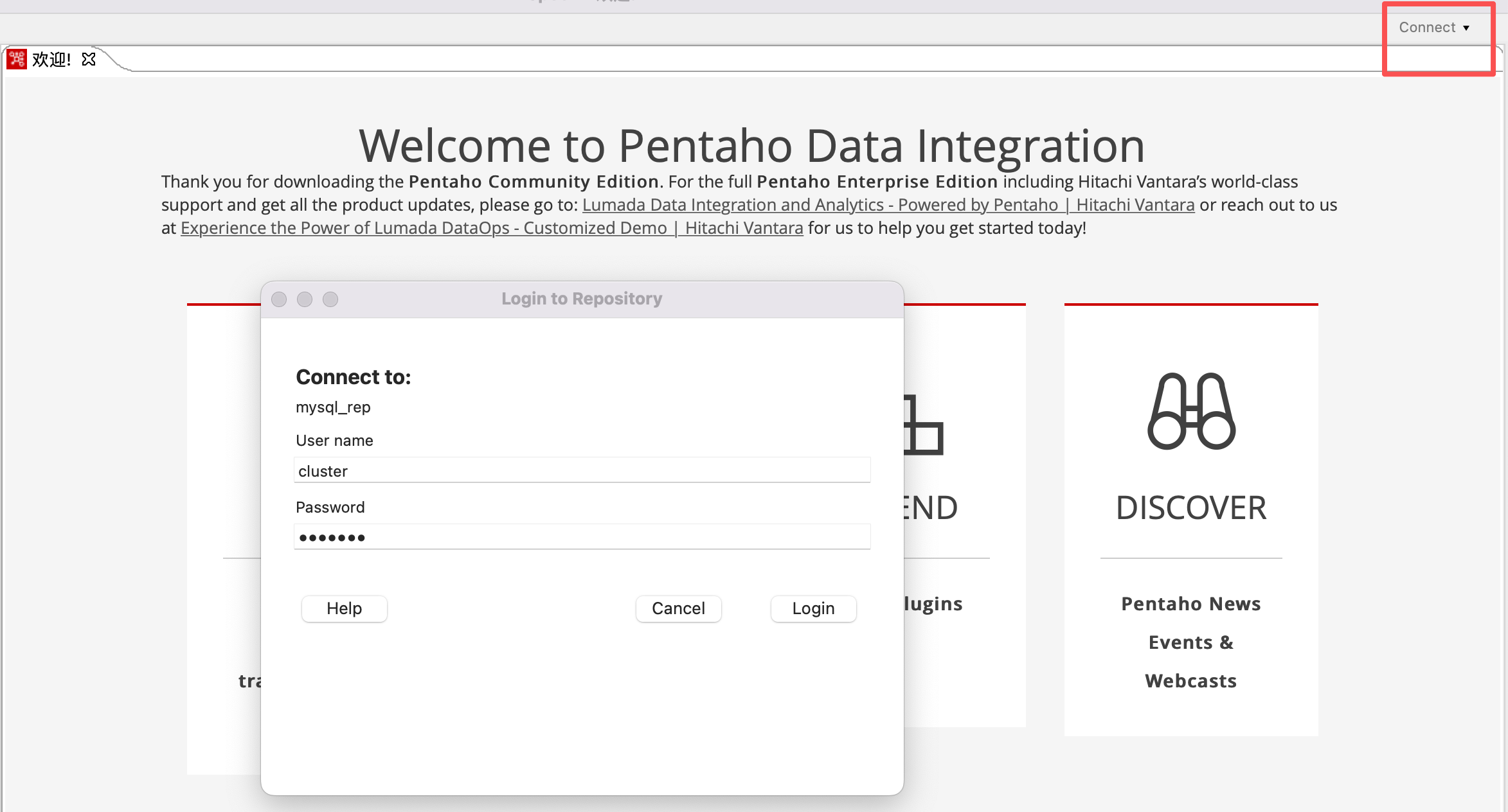This screenshot has height=812, width=1508.
Task: Open the Connect dropdown menu
Action: click(x=1434, y=28)
